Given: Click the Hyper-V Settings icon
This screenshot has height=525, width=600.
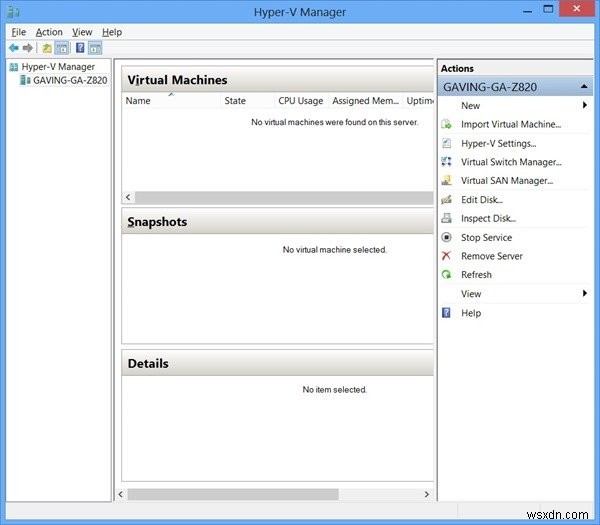Looking at the screenshot, I should click(446, 143).
